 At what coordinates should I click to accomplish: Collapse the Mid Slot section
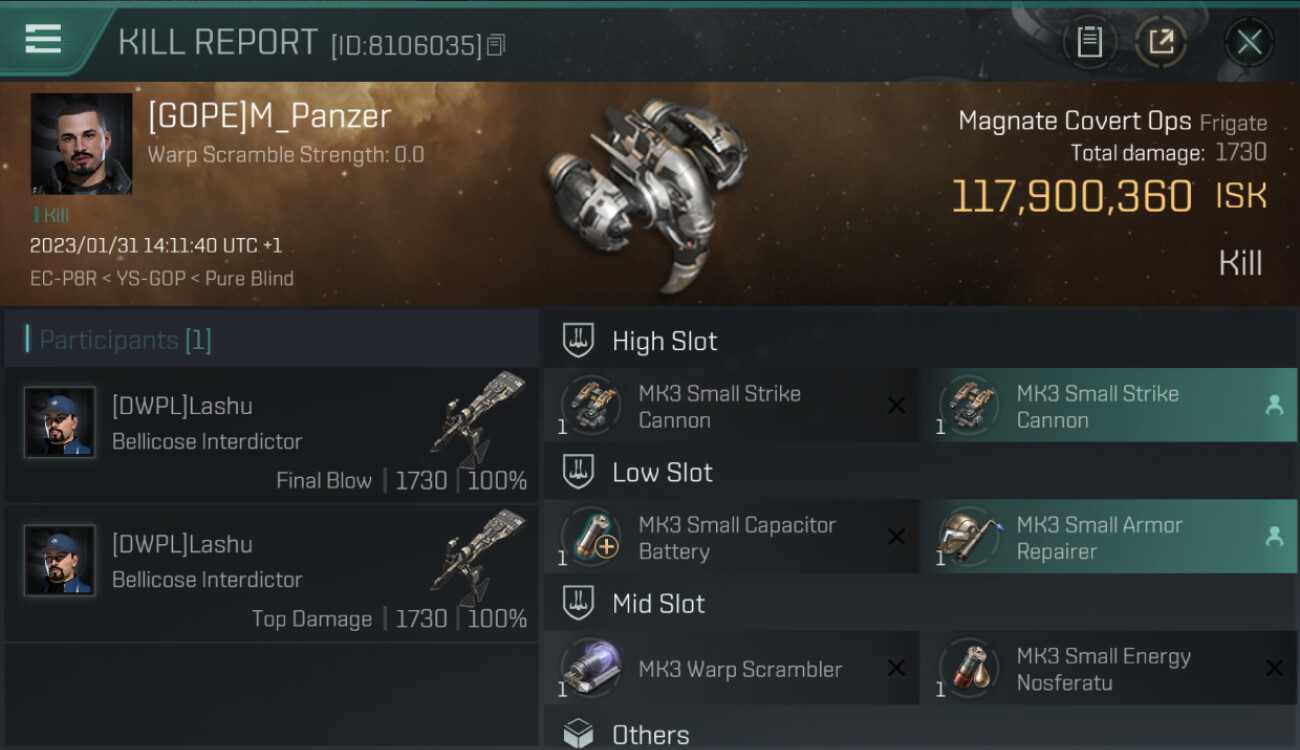click(x=658, y=604)
